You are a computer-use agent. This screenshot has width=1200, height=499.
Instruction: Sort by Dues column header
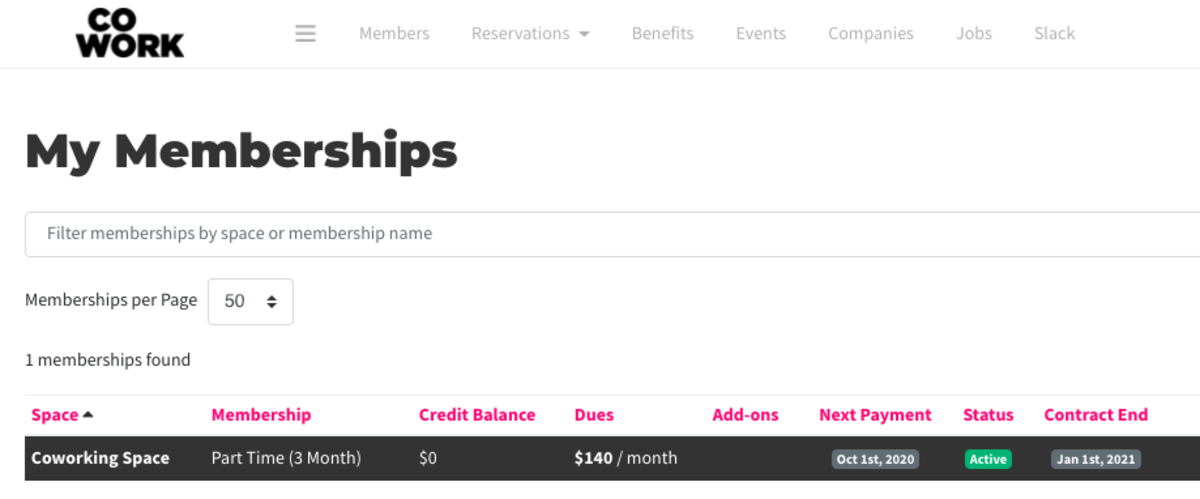pyautogui.click(x=594, y=415)
